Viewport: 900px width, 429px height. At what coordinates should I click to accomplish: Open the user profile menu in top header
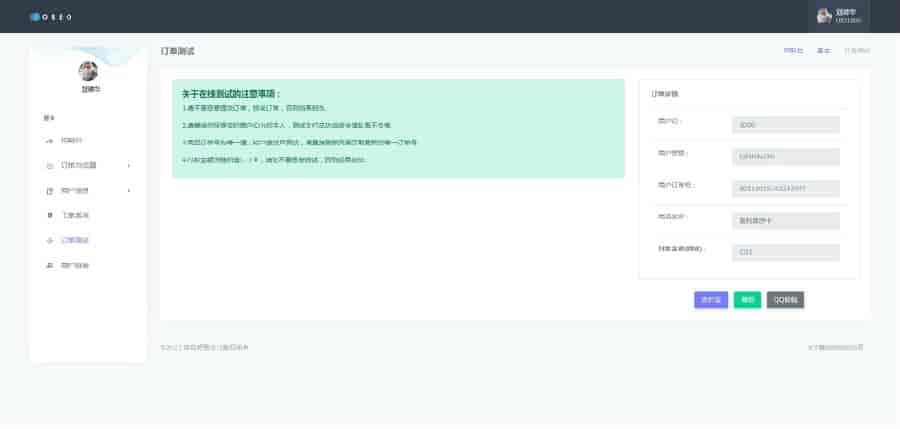tap(839, 16)
